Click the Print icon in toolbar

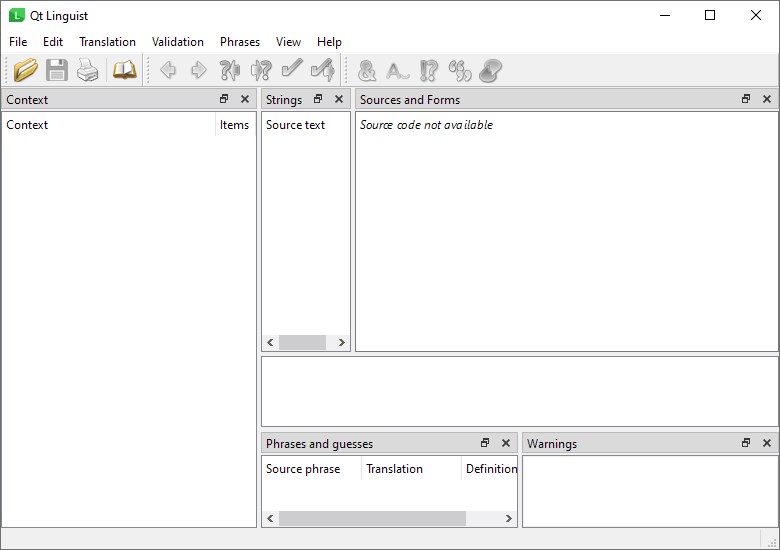[88, 70]
